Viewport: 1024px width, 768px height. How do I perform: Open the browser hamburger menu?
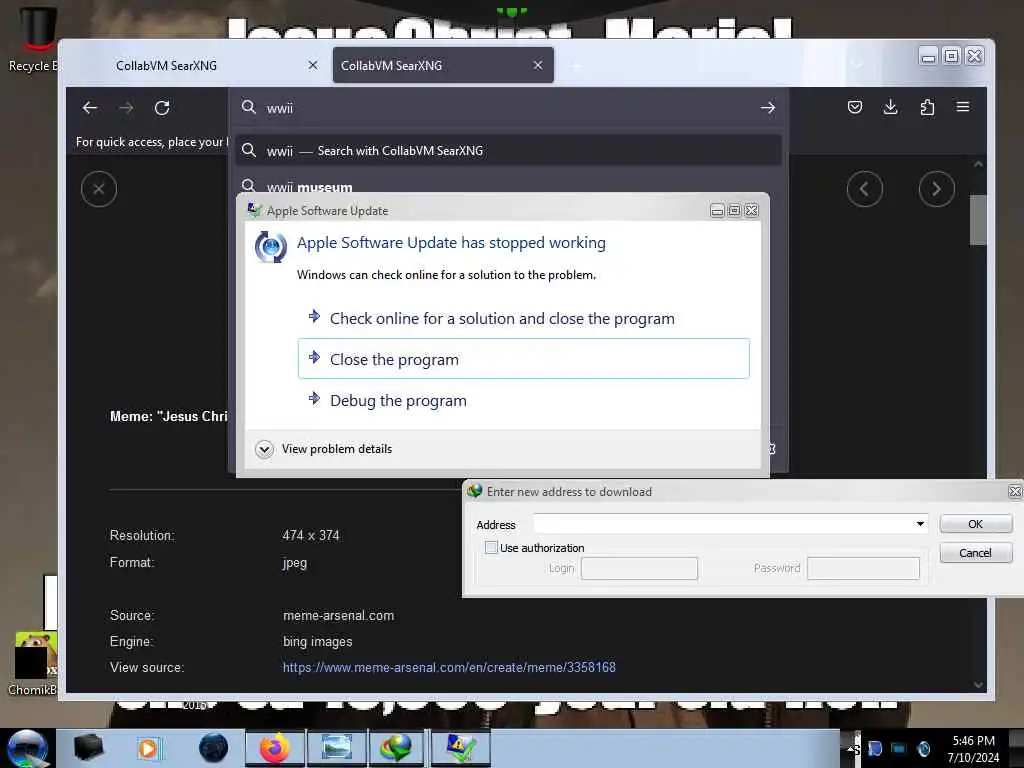(963, 107)
